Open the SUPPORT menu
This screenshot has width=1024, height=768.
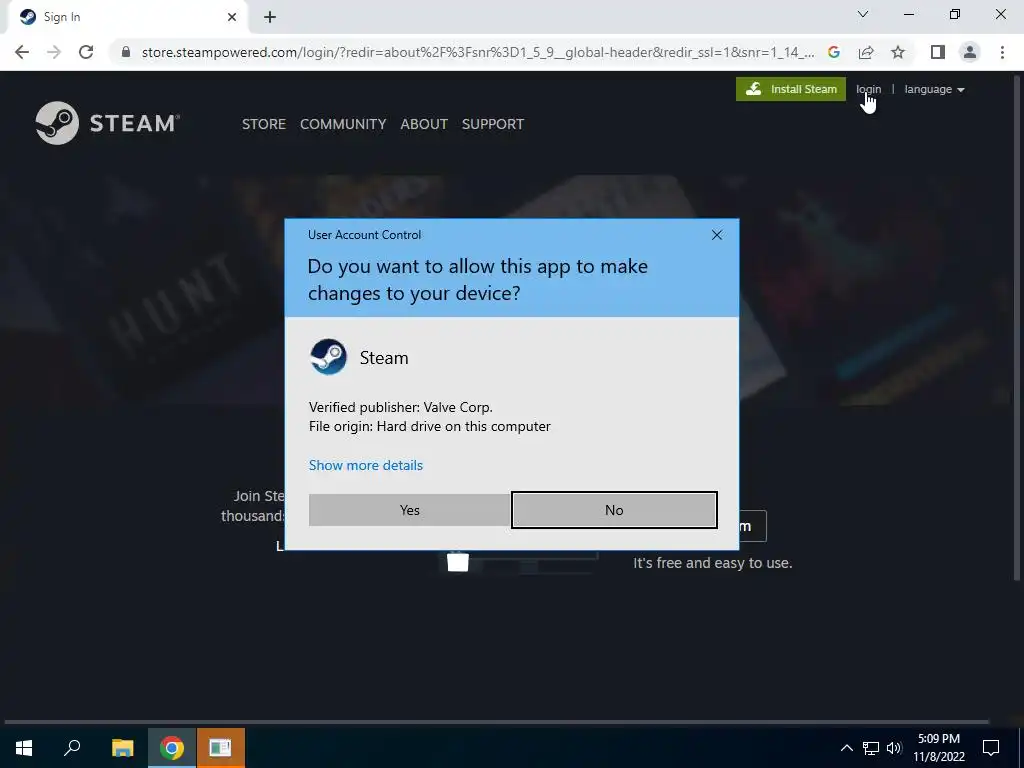(x=492, y=124)
